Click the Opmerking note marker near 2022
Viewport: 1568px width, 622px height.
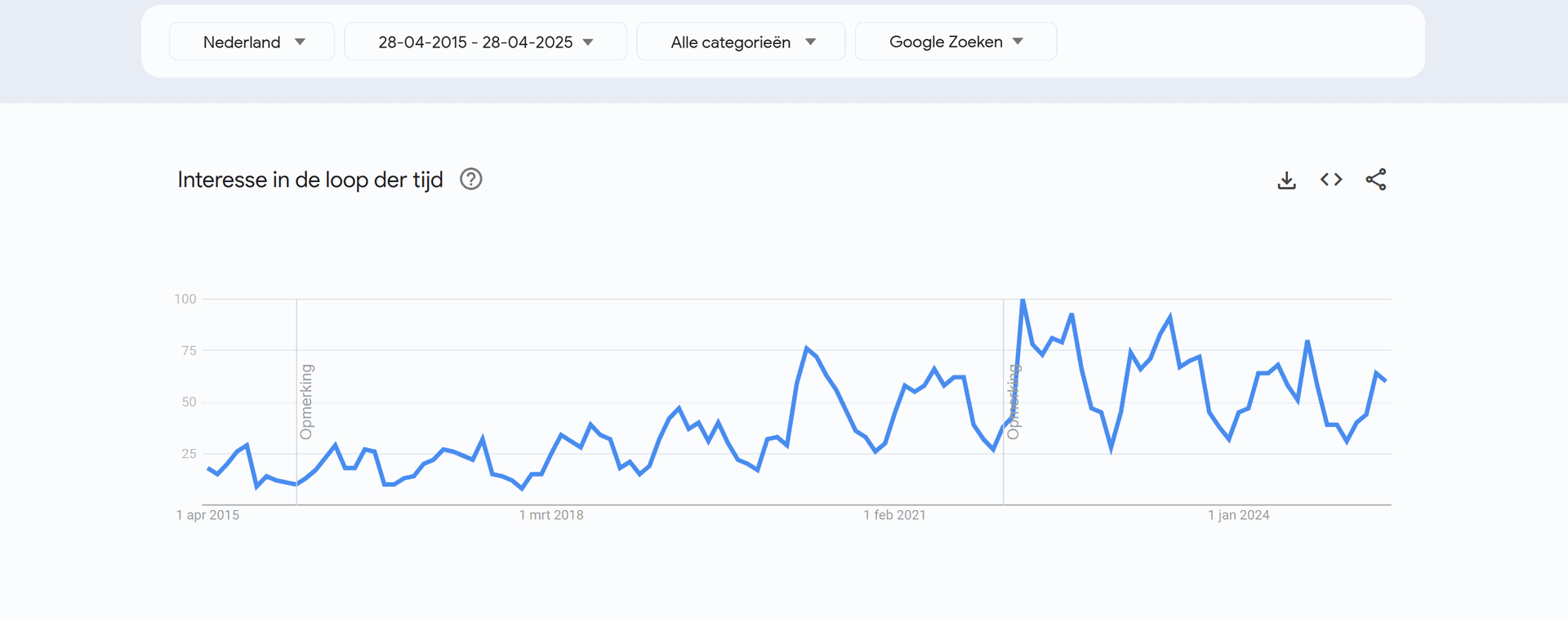point(1013,402)
